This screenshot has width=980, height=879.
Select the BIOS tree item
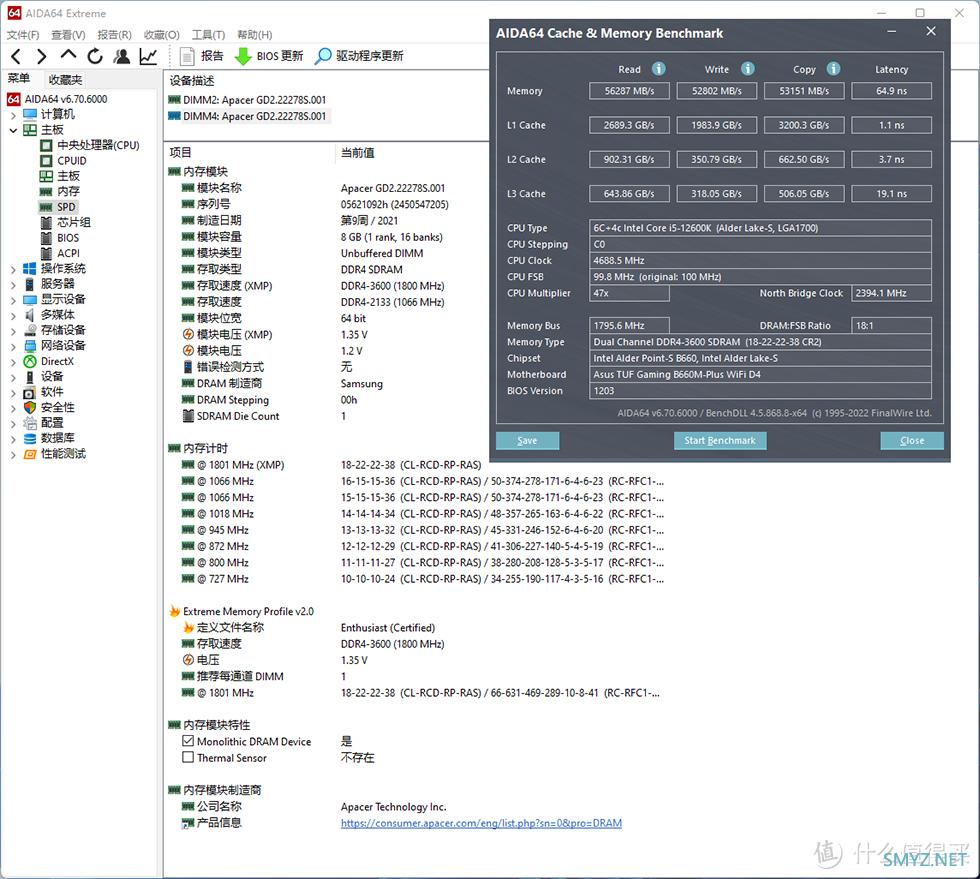coord(60,238)
